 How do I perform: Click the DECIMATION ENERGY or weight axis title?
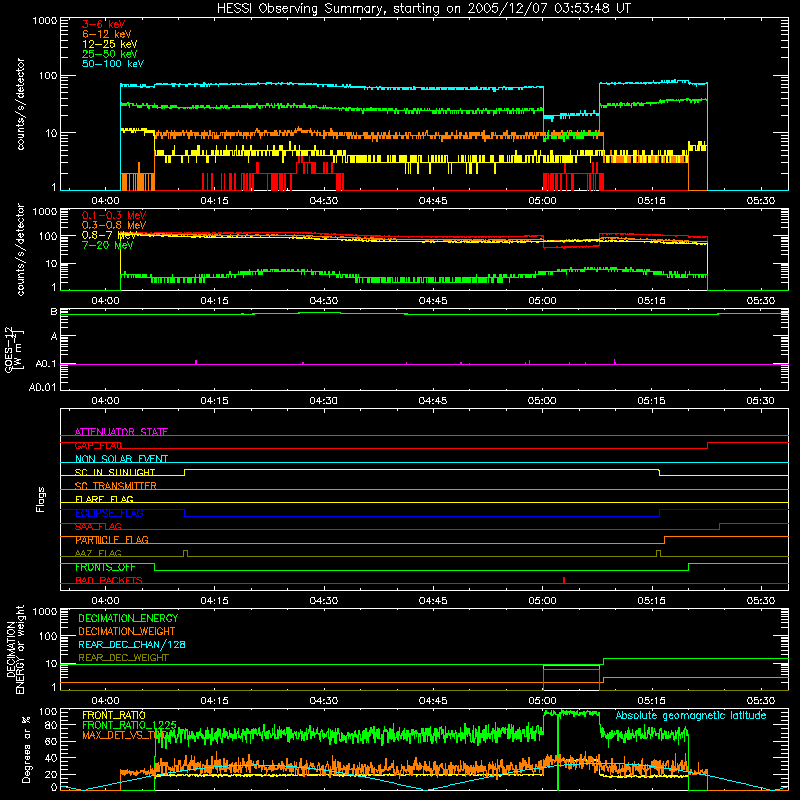coord(15,649)
